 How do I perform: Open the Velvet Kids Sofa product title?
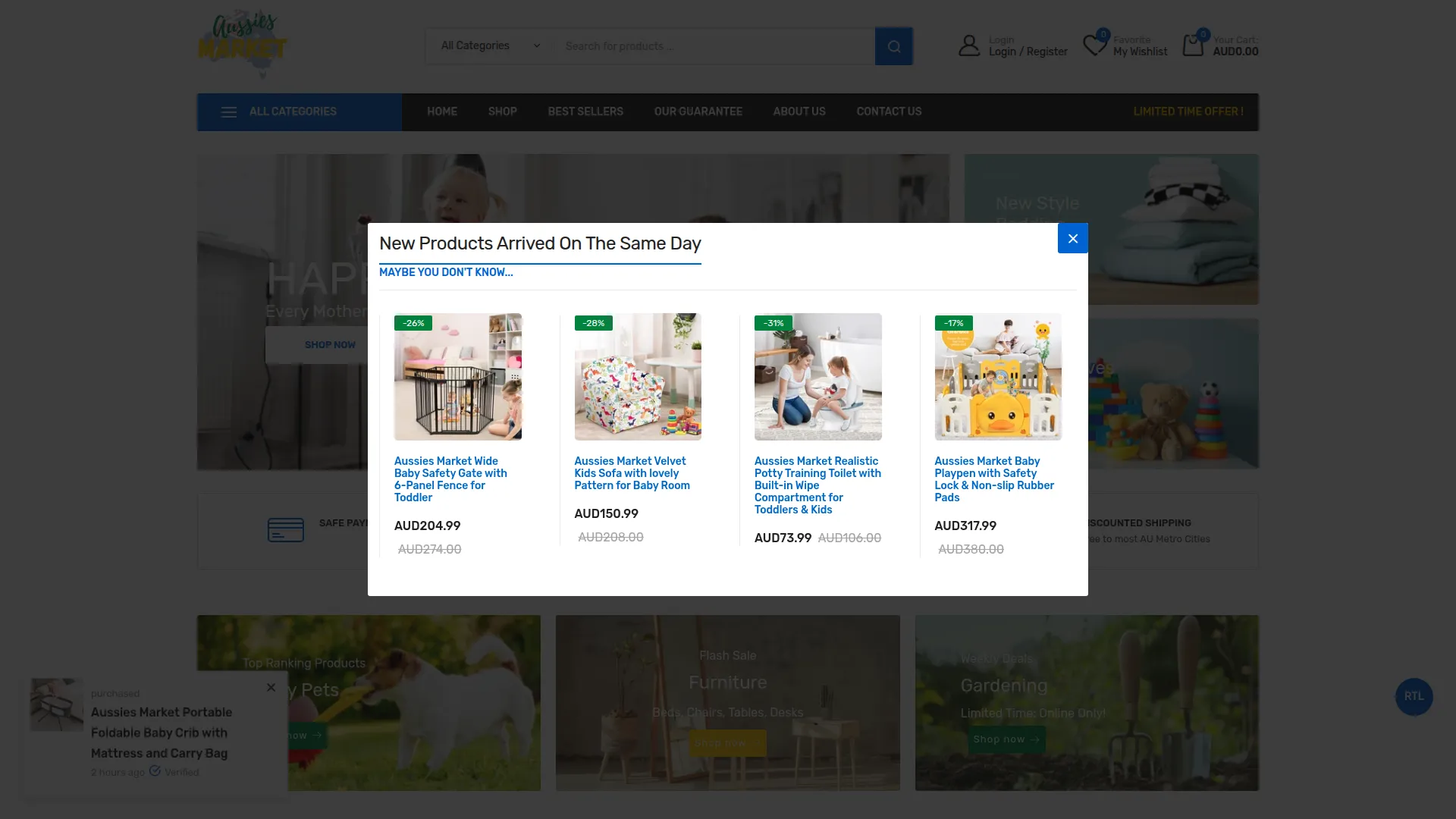[632, 473]
